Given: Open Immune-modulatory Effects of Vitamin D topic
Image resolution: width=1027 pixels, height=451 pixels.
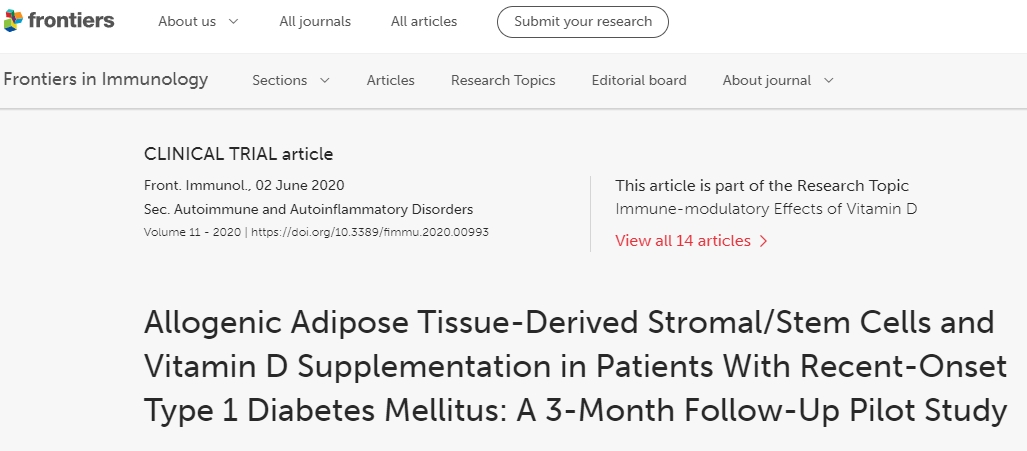Looking at the screenshot, I should [766, 209].
